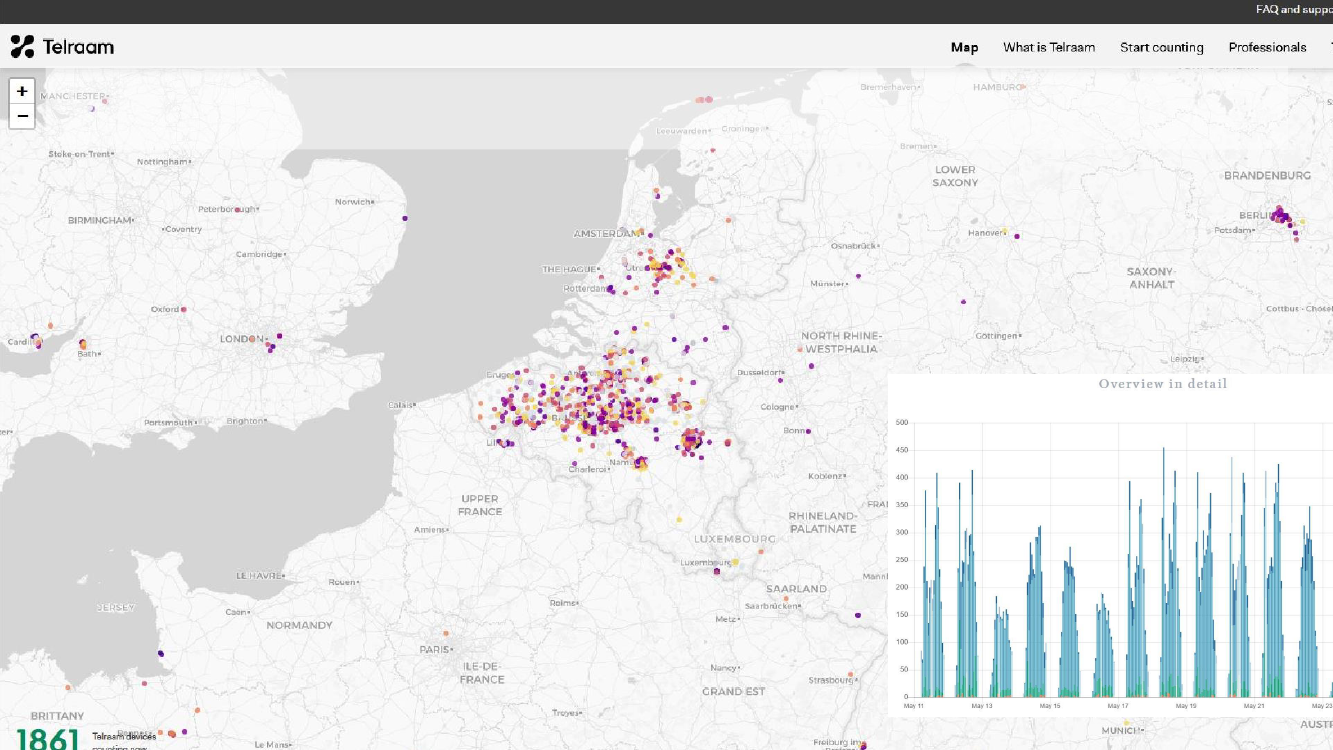This screenshot has height=750, width=1333.
Task: Click the sensor dot near Hanover
Action: pos(1016,237)
